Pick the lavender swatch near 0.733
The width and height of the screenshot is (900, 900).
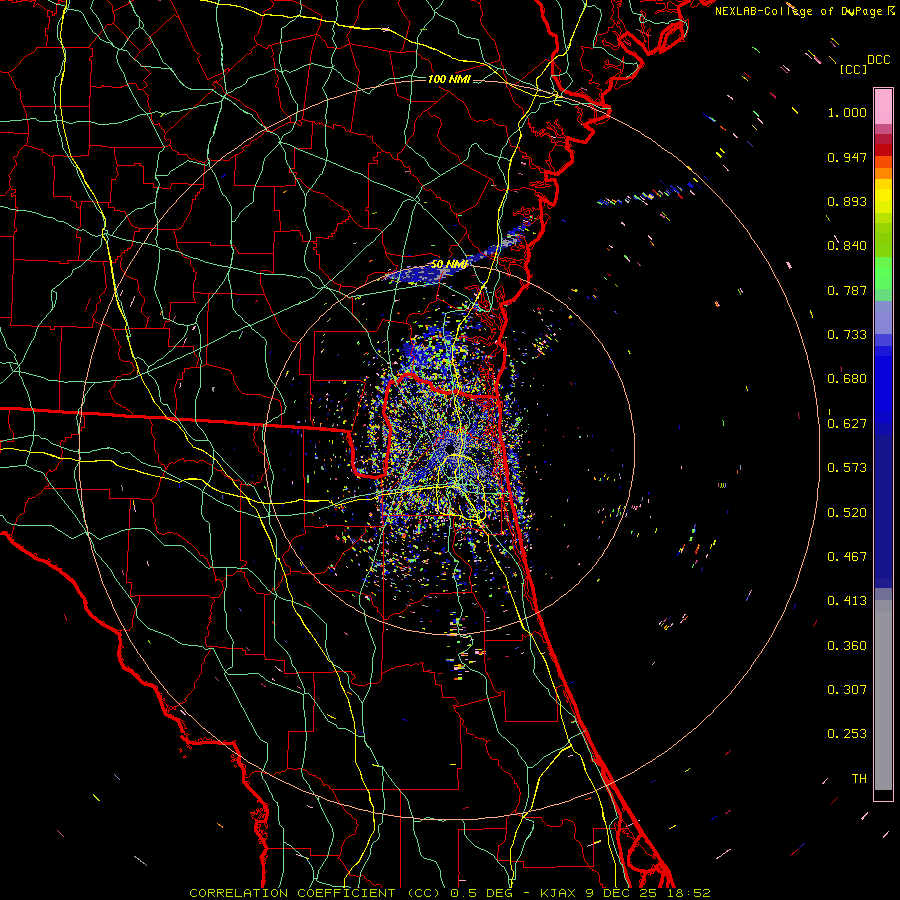click(x=883, y=318)
